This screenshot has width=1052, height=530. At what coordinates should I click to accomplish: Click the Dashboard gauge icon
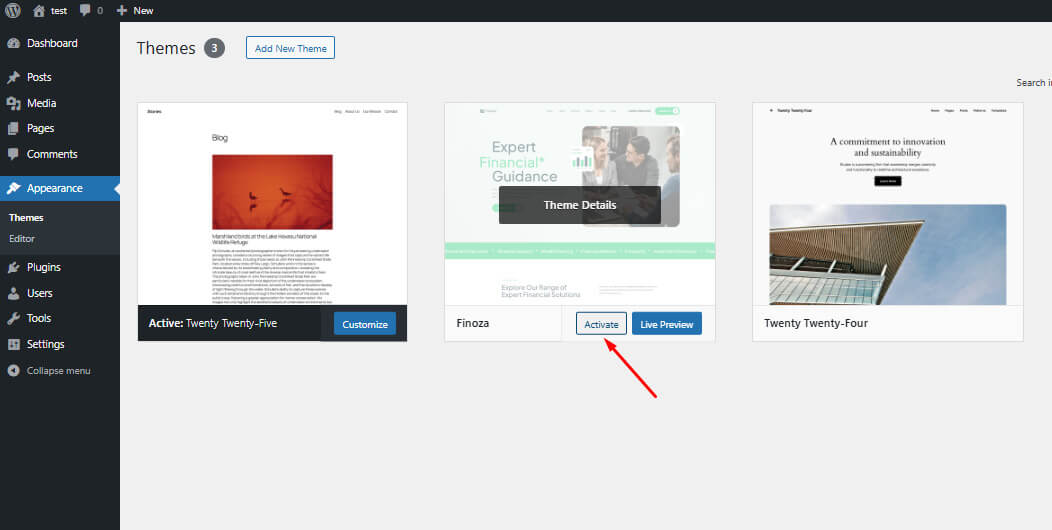[x=13, y=43]
